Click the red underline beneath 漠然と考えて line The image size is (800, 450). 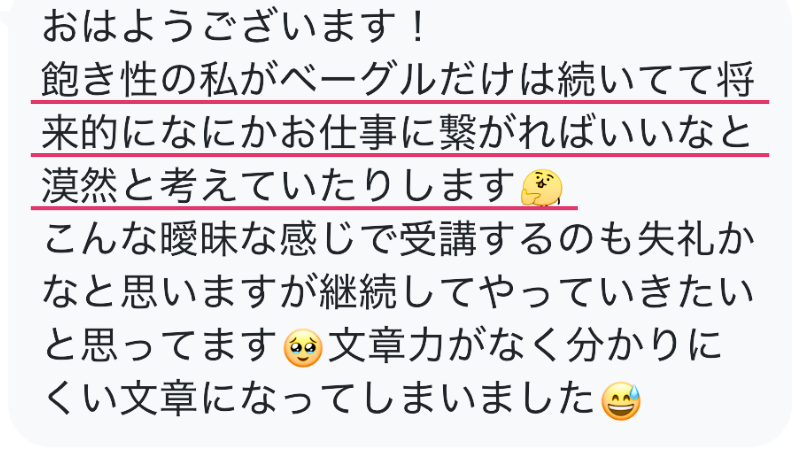[x=304, y=208]
